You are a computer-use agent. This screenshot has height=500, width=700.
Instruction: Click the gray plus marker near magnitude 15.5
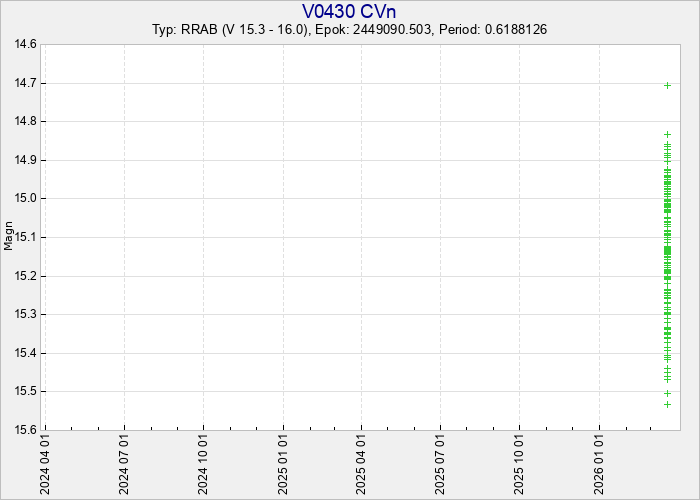[x=667, y=393]
